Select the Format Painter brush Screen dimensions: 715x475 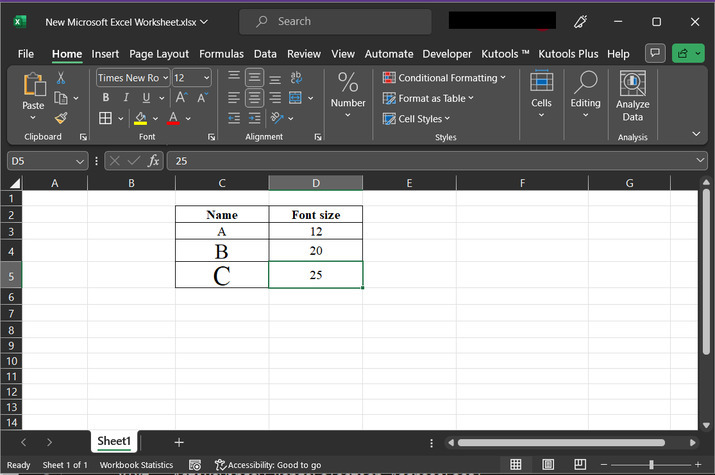61,118
